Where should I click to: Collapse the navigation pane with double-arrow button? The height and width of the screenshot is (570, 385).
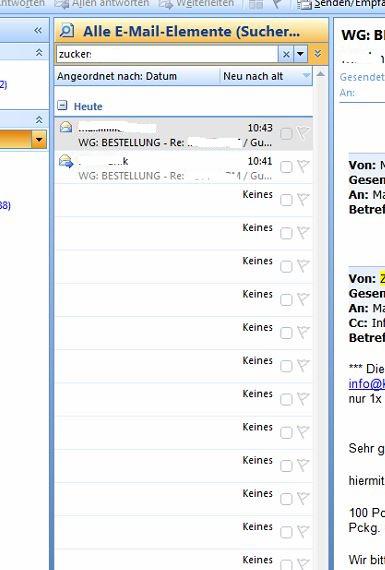coord(38,31)
